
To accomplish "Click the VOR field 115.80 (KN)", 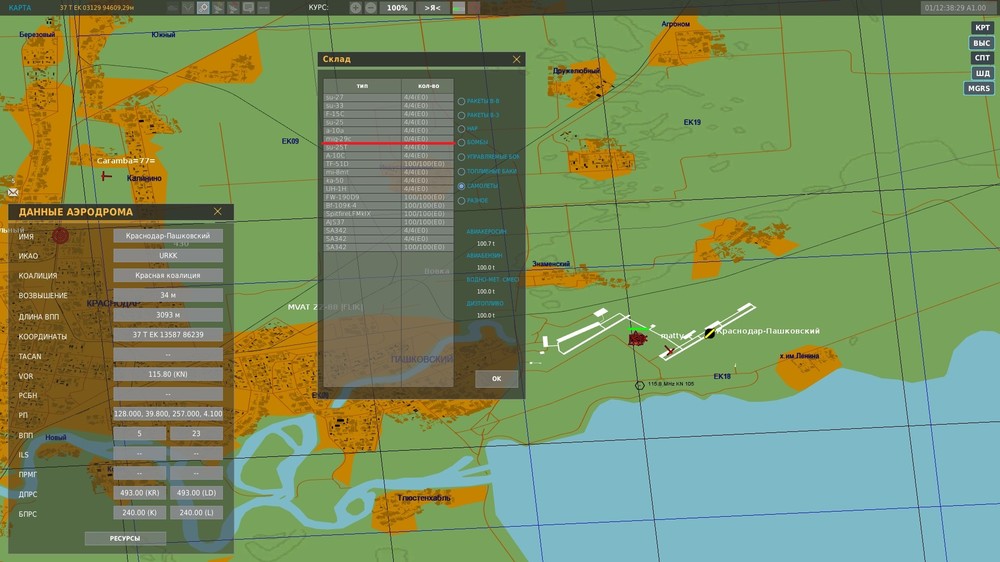I will pos(168,374).
